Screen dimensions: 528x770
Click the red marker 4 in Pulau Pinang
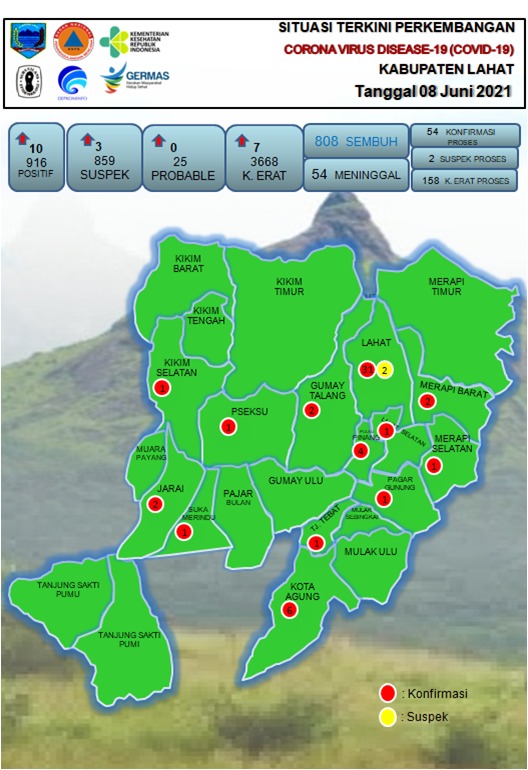click(x=361, y=451)
